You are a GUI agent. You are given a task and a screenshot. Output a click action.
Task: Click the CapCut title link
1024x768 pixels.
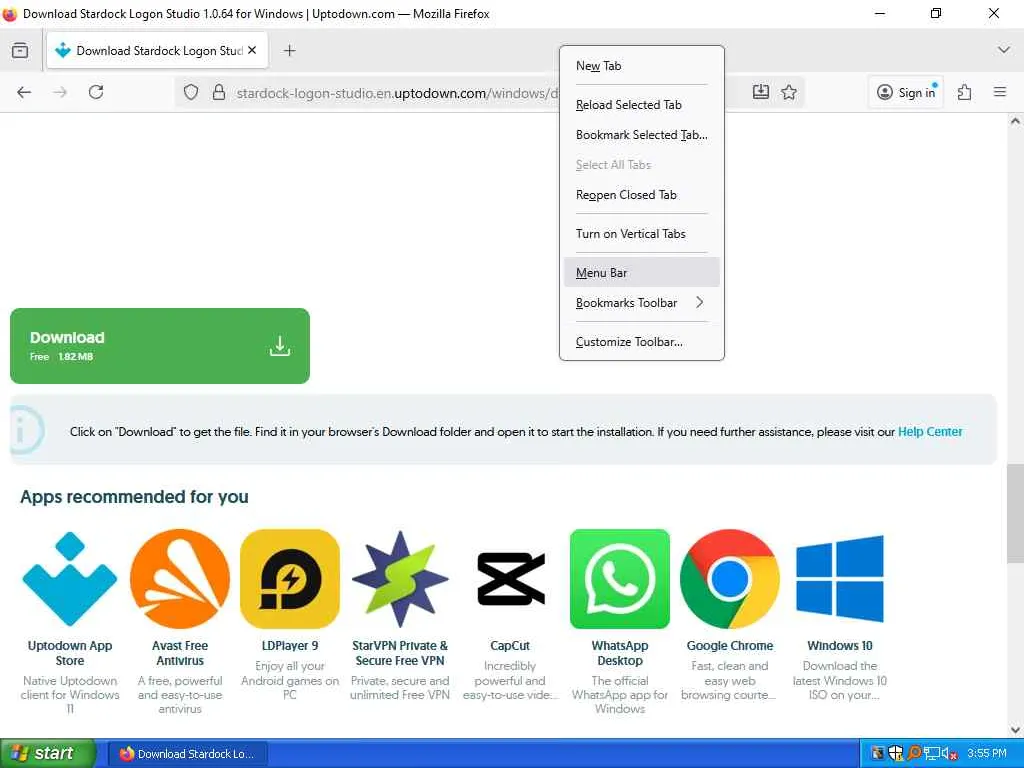[x=510, y=646]
